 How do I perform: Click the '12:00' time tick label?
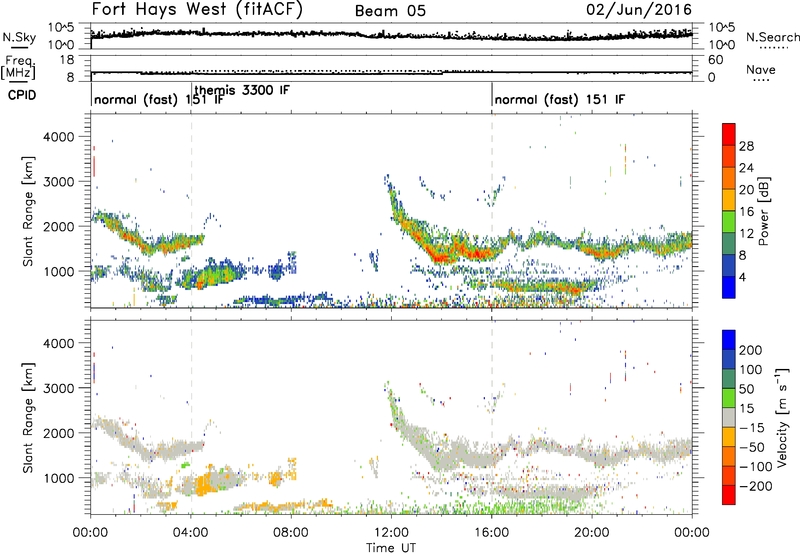point(391,533)
